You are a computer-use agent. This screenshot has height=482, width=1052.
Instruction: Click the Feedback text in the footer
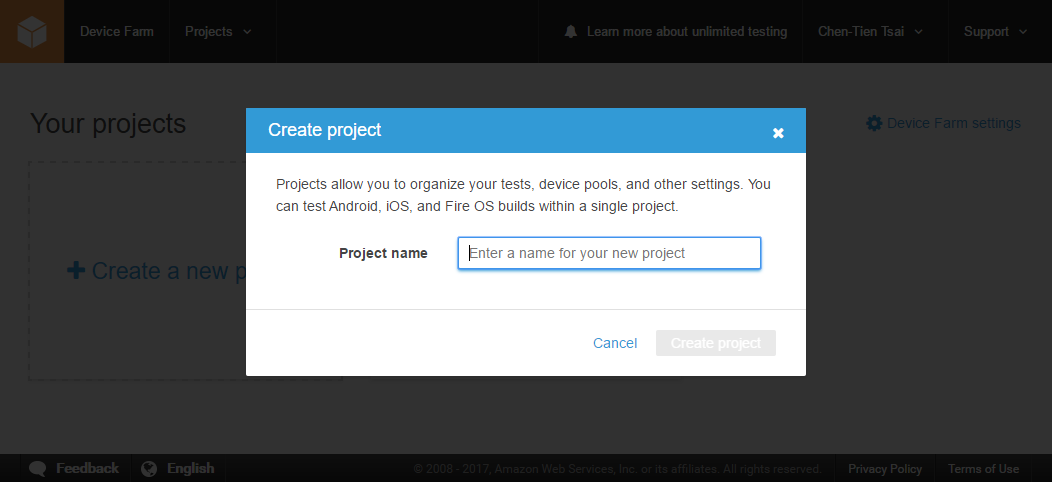[x=87, y=468]
